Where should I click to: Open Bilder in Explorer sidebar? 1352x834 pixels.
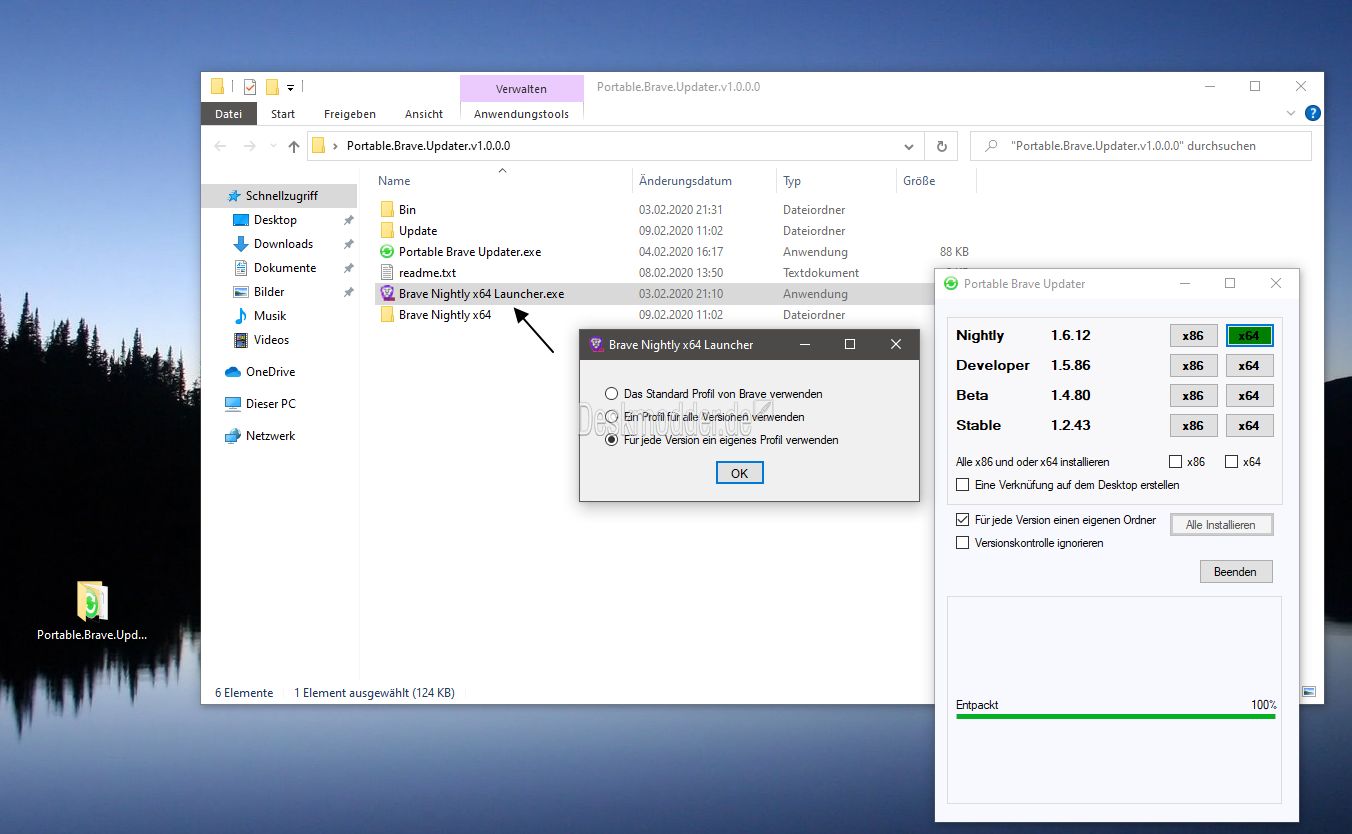click(x=269, y=292)
